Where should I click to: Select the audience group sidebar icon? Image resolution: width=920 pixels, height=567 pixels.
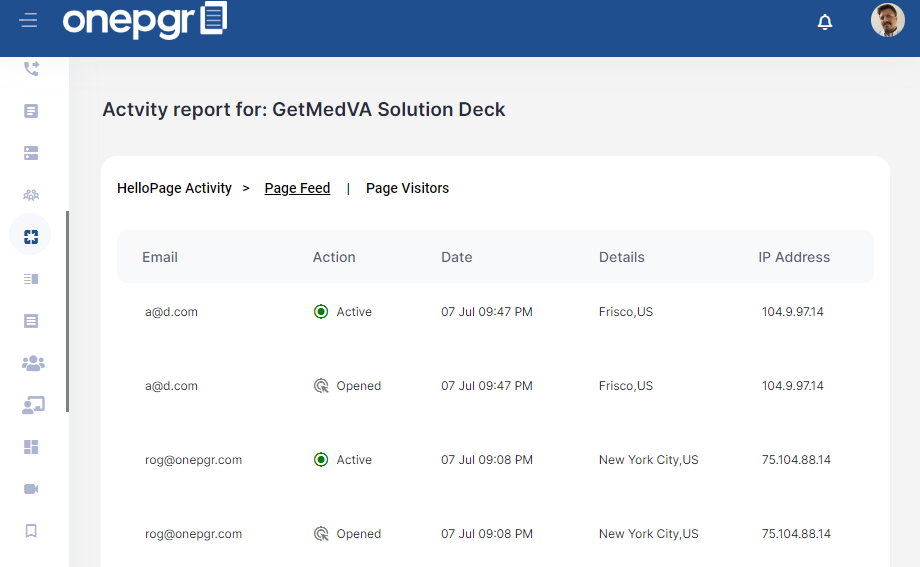tap(31, 195)
